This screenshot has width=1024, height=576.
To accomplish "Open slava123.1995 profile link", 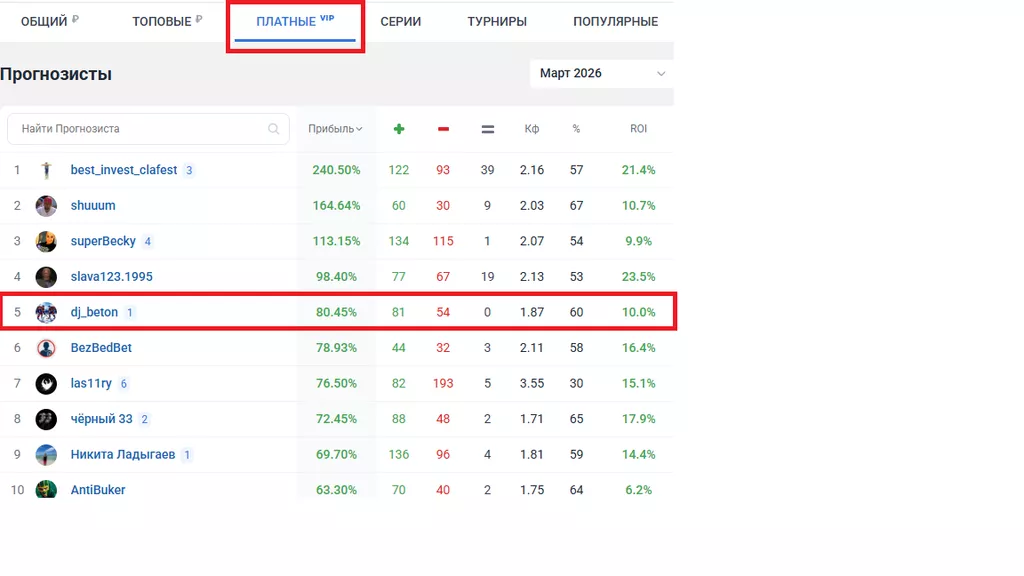I will click(x=111, y=277).
